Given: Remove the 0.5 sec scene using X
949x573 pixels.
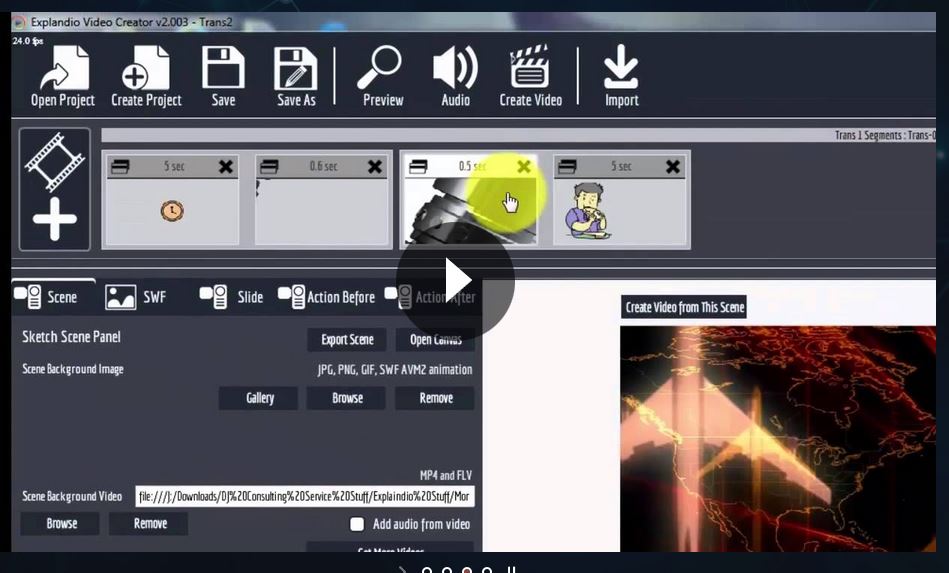Looking at the screenshot, I should (x=524, y=166).
